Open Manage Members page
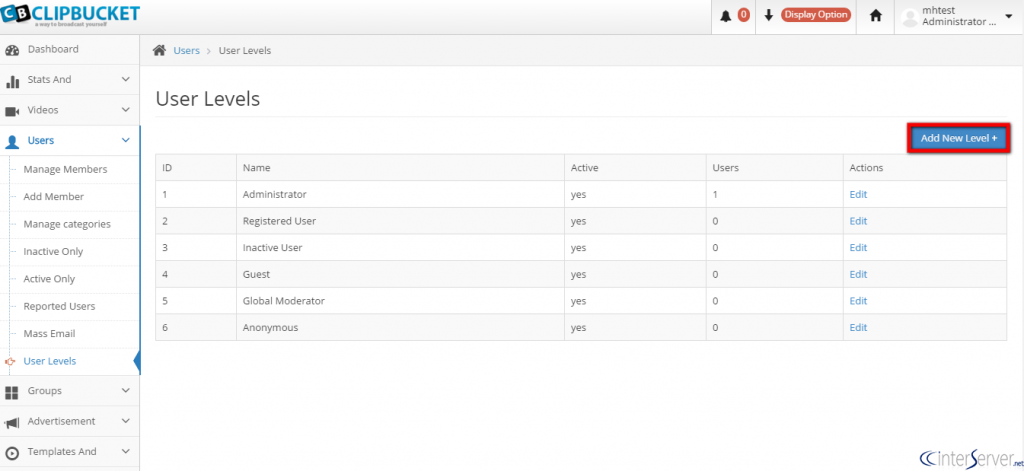 tap(65, 169)
